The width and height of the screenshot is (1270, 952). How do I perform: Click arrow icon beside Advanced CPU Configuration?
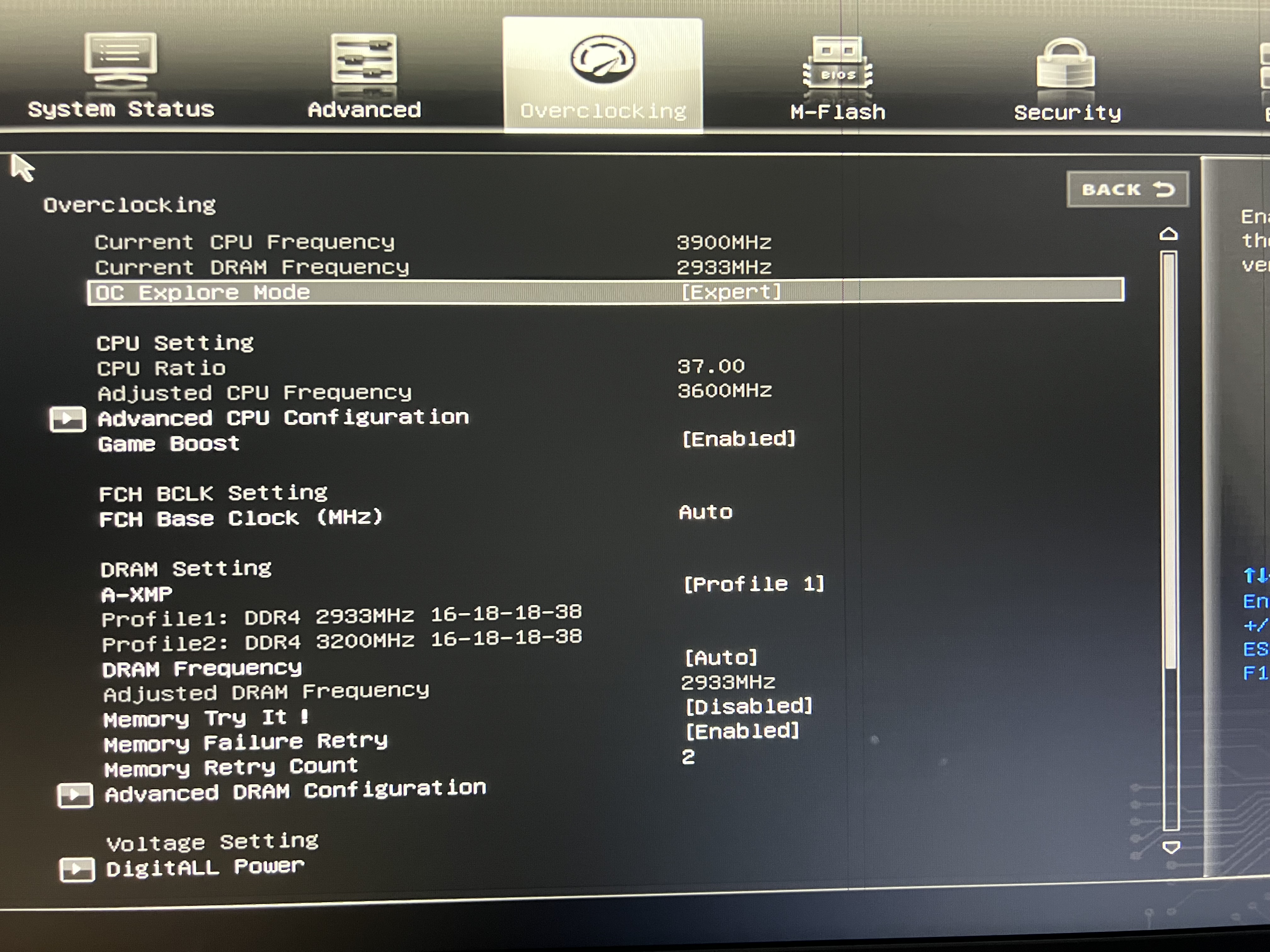point(67,419)
